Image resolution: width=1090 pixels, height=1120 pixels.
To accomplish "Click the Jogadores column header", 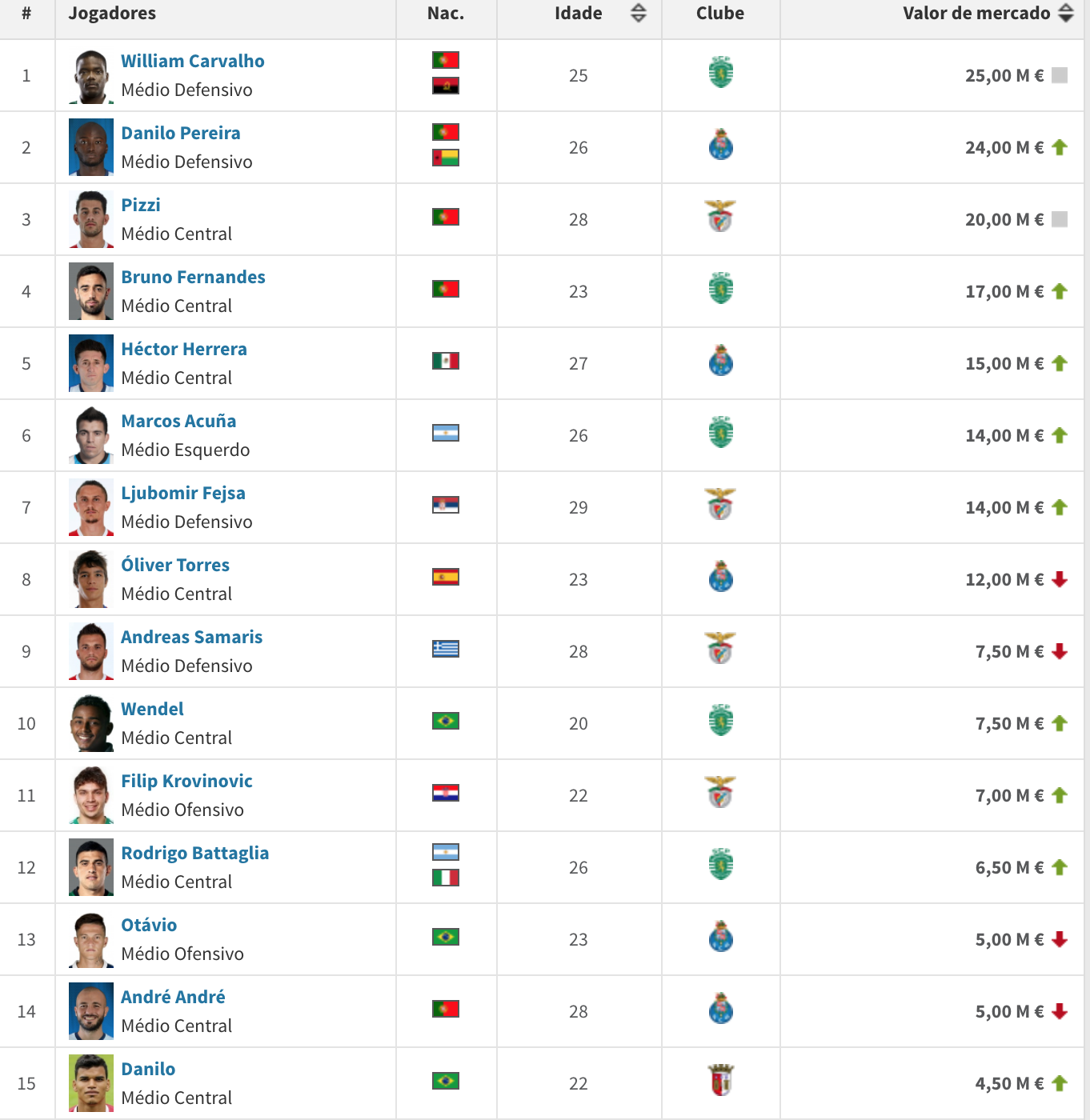I will [x=112, y=14].
